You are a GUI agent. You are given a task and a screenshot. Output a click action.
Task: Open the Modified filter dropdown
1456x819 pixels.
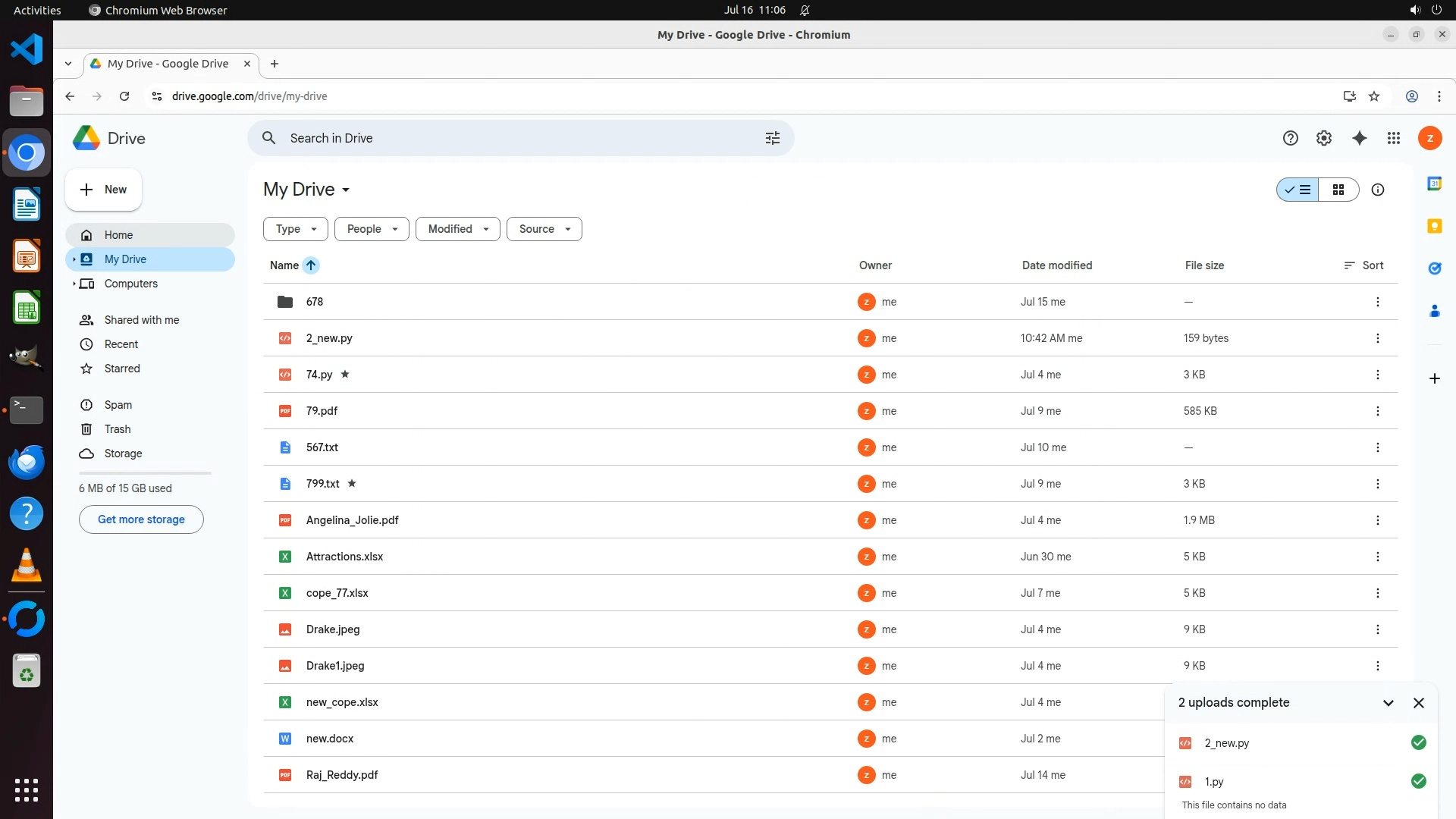click(x=457, y=229)
